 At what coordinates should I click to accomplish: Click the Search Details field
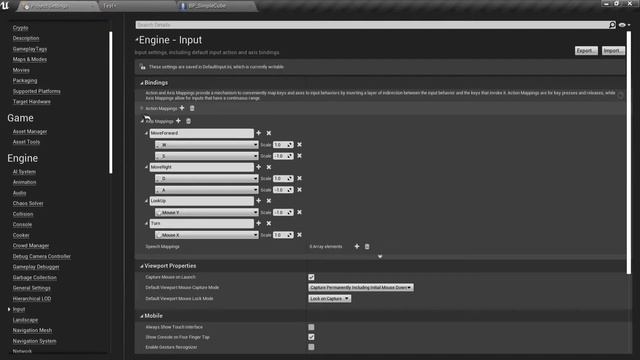pyautogui.click(x=372, y=25)
